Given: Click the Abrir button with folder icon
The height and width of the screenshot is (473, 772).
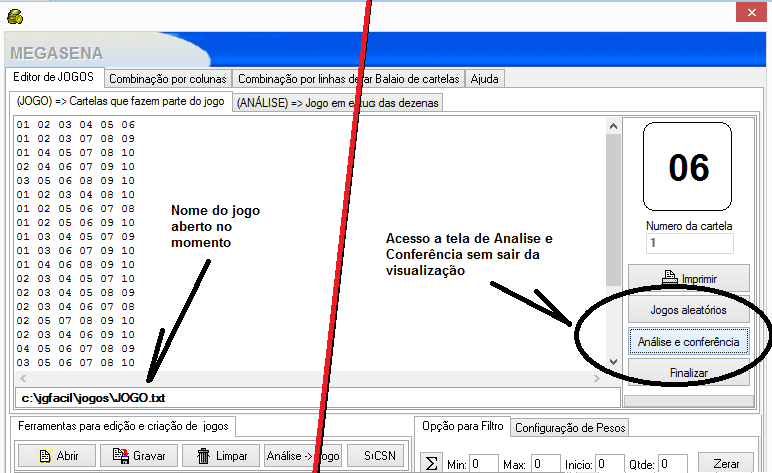Looking at the screenshot, I should [56, 456].
